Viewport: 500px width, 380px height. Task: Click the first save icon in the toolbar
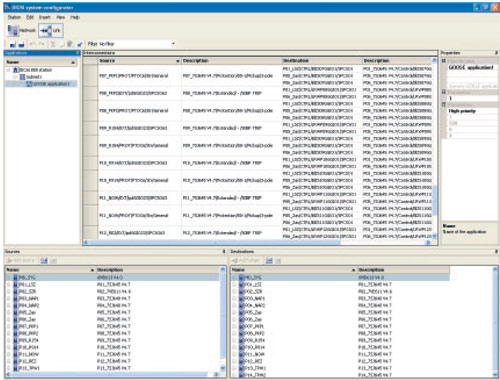point(13,44)
